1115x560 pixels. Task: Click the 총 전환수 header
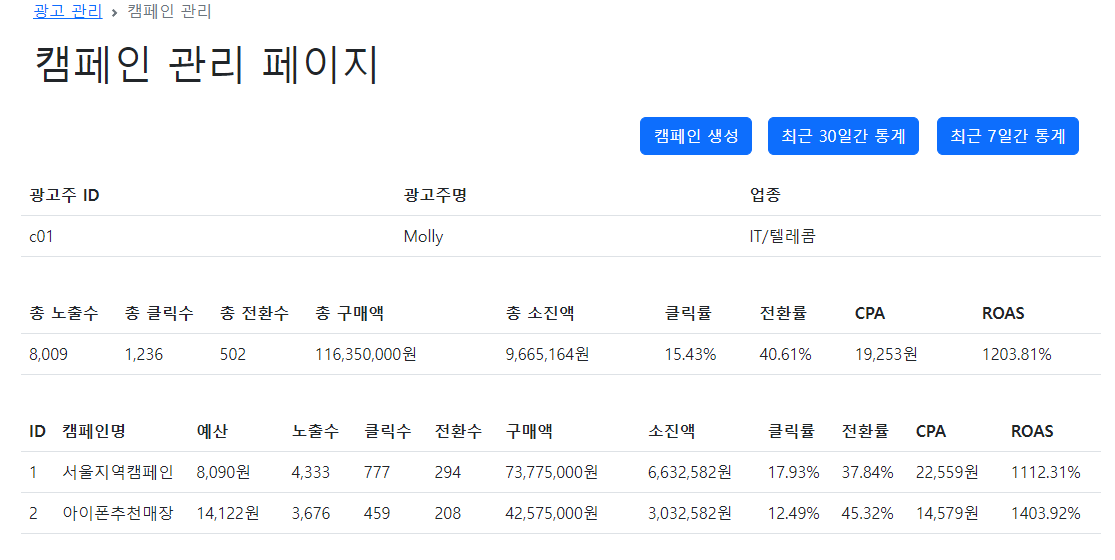coord(254,313)
